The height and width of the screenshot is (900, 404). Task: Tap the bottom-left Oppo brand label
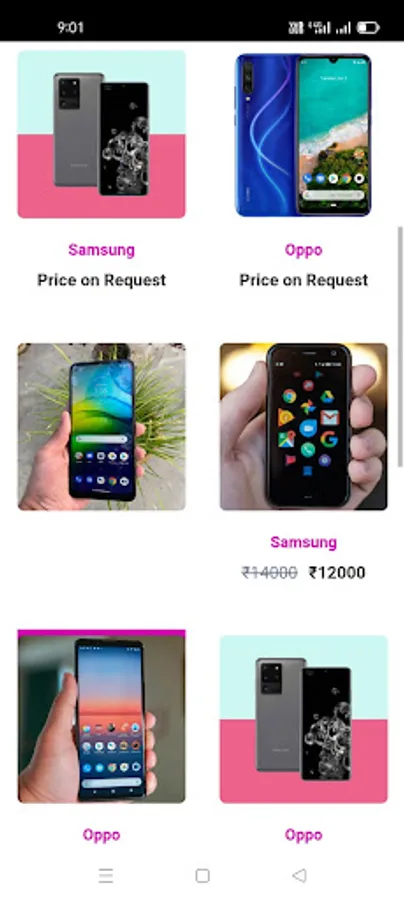tap(102, 835)
